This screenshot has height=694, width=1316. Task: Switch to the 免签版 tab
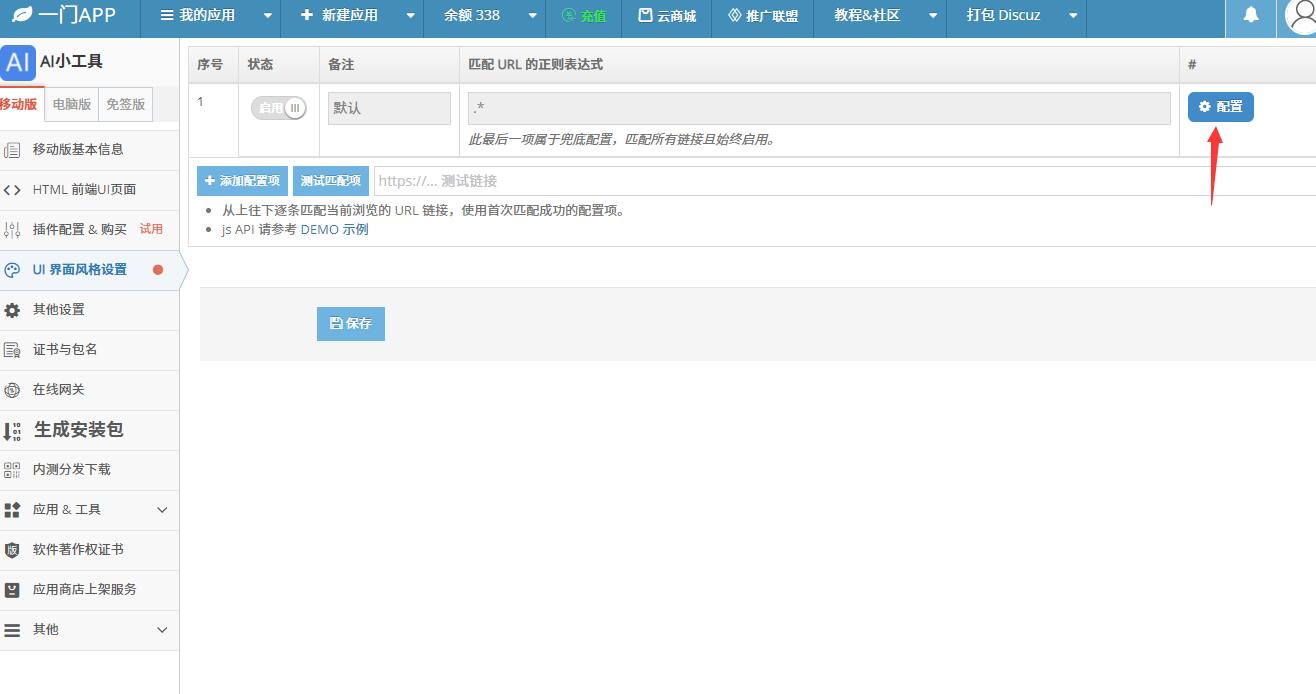tap(125, 104)
